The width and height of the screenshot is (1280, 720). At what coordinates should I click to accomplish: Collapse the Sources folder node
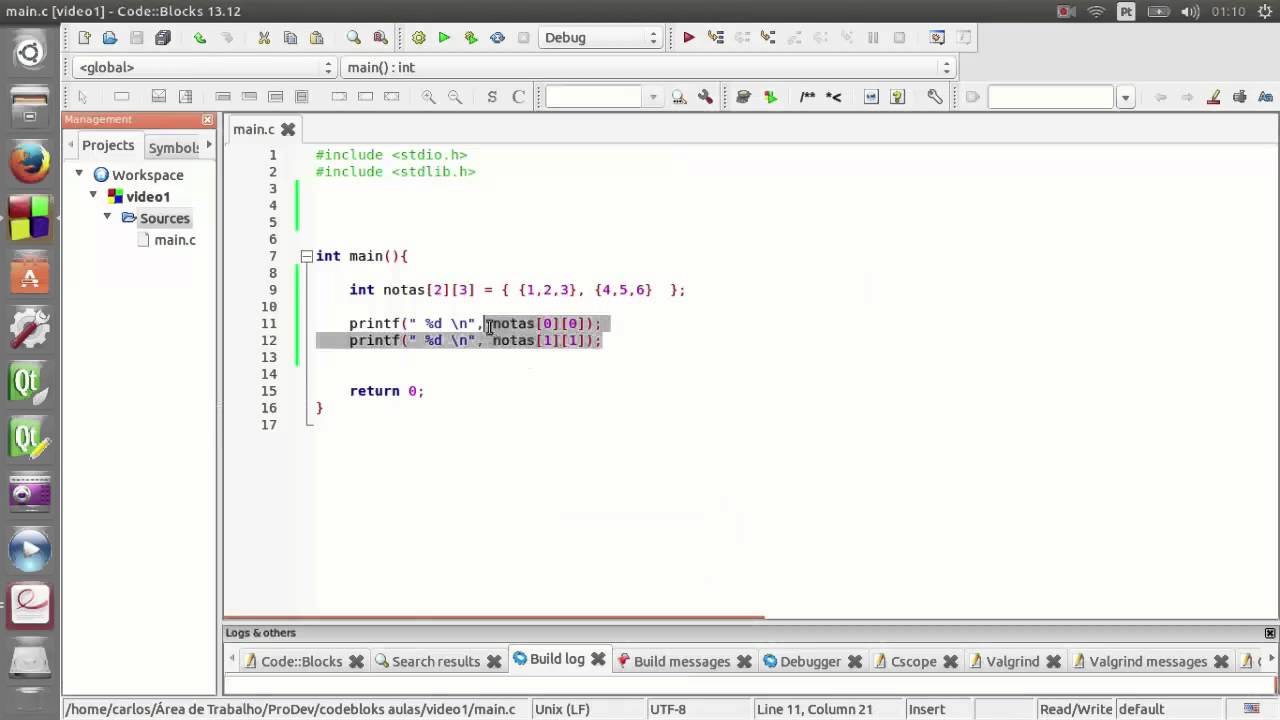107,217
